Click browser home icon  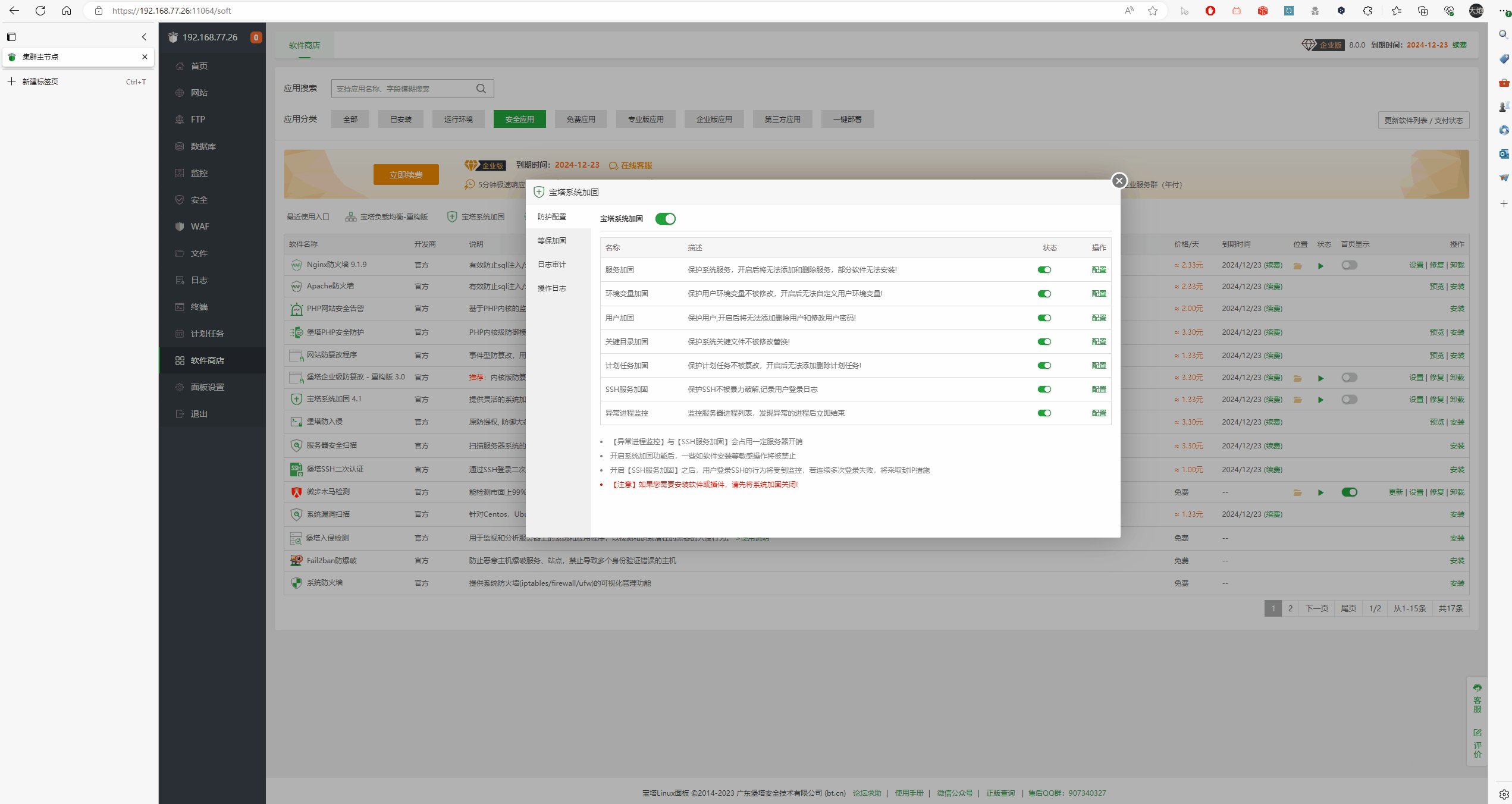click(67, 11)
